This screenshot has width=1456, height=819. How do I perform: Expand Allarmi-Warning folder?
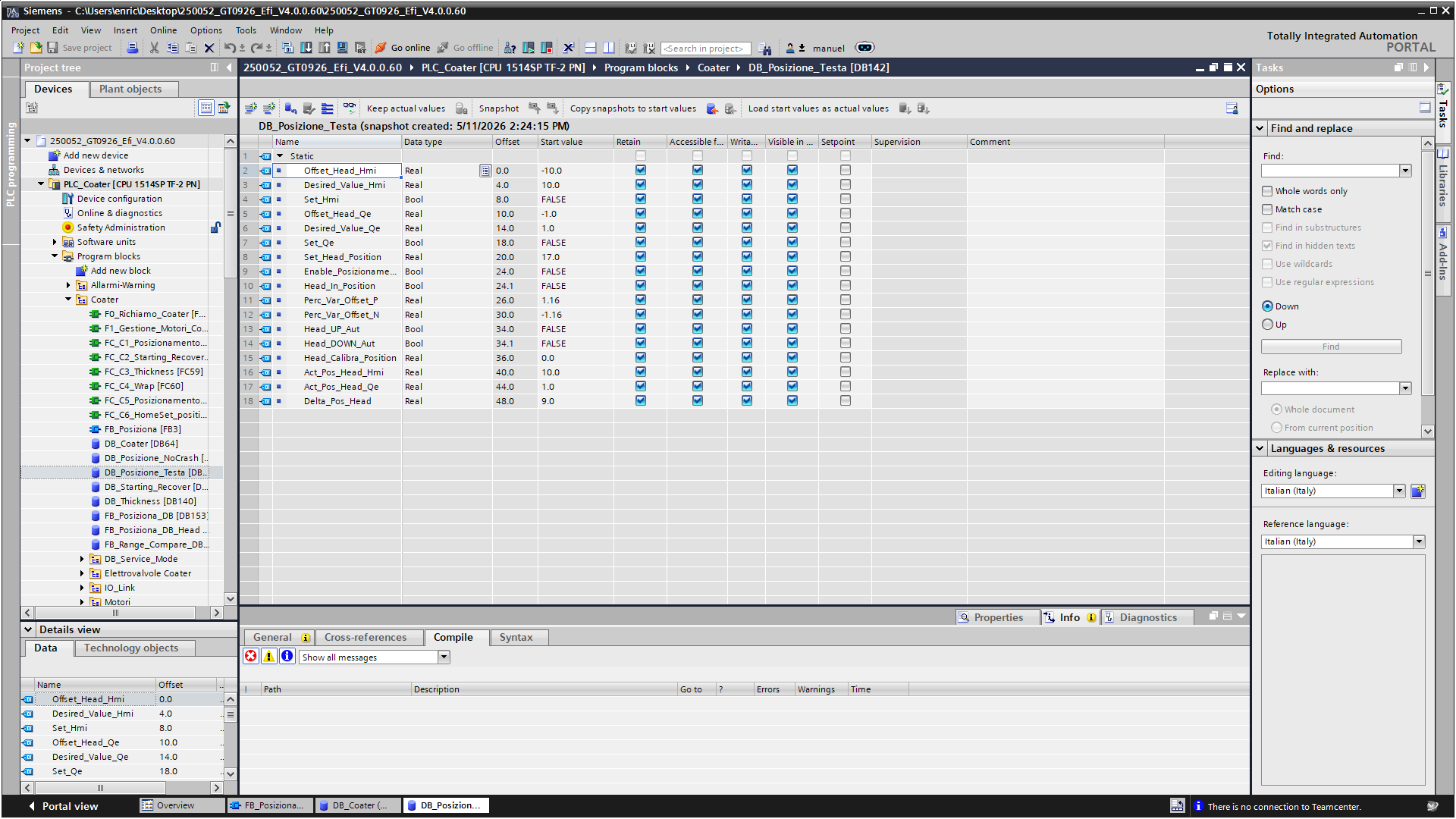pyautogui.click(x=68, y=285)
